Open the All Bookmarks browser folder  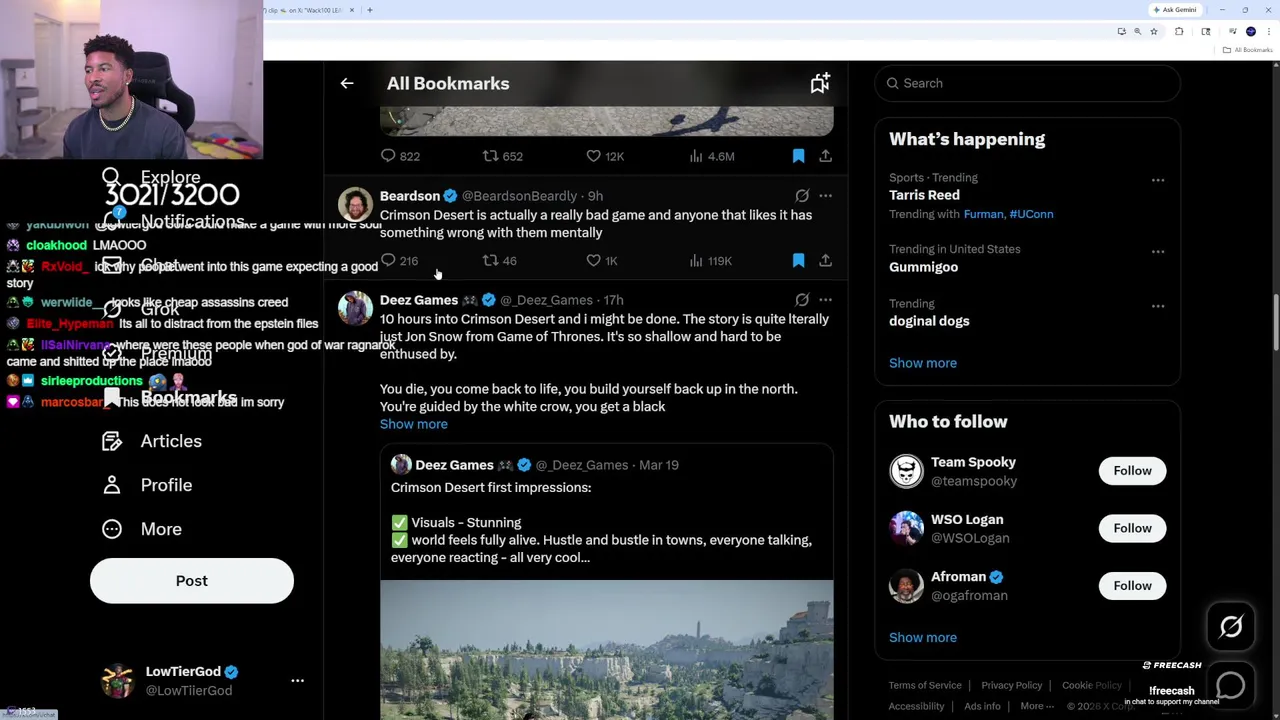coord(1247,50)
